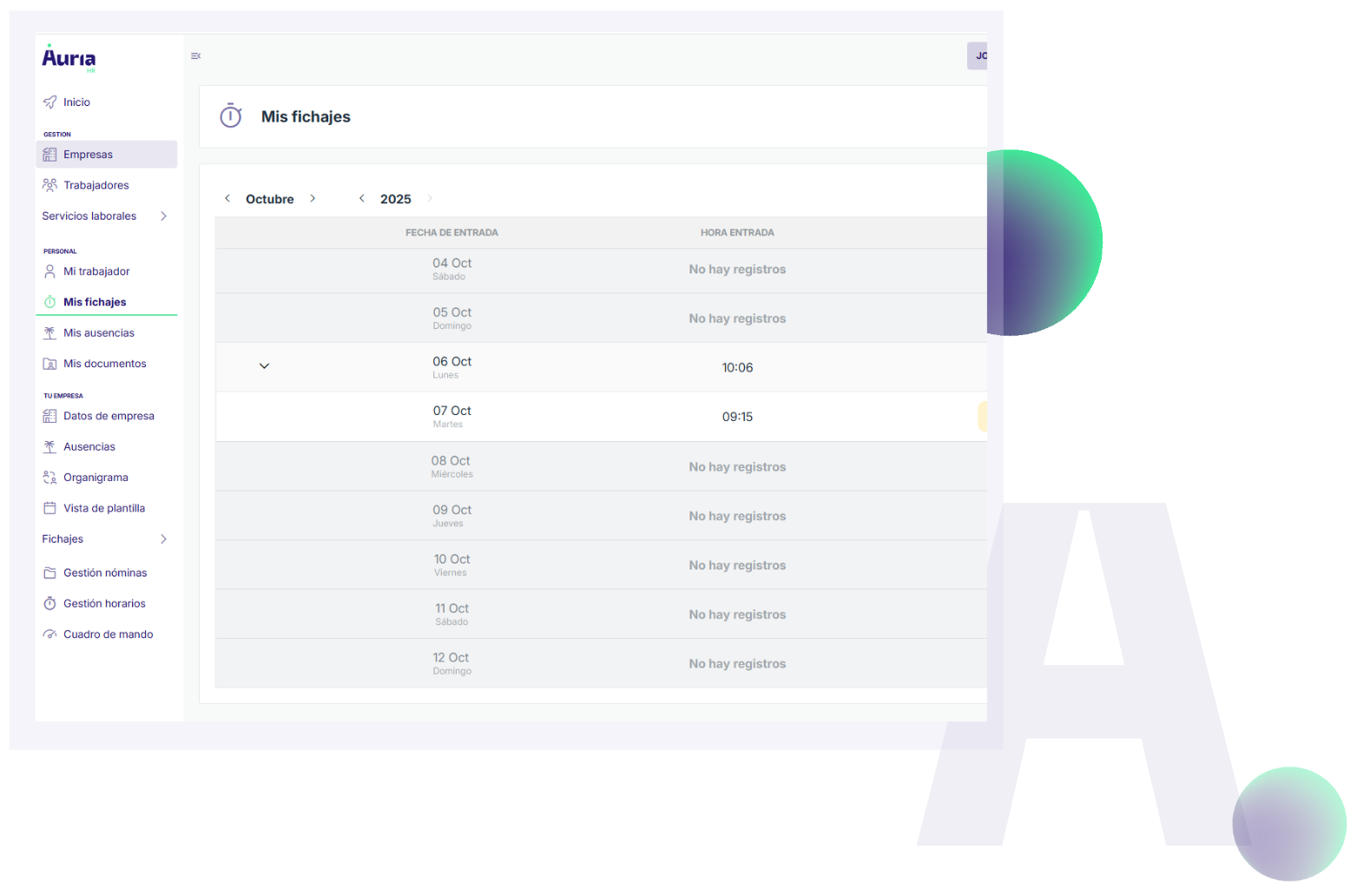
Task: Open Fichajes menu label
Action: point(63,539)
